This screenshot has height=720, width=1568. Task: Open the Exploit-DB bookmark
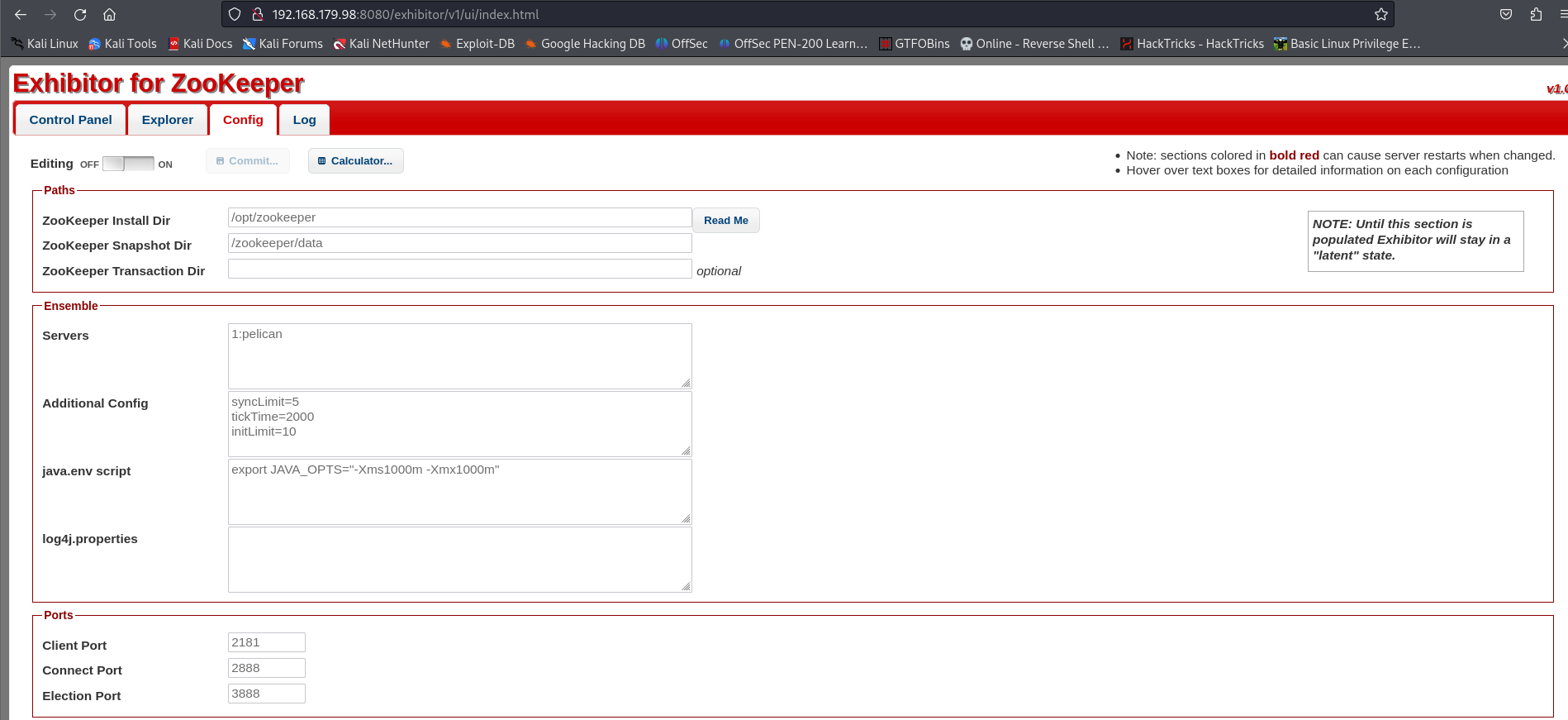[x=478, y=44]
